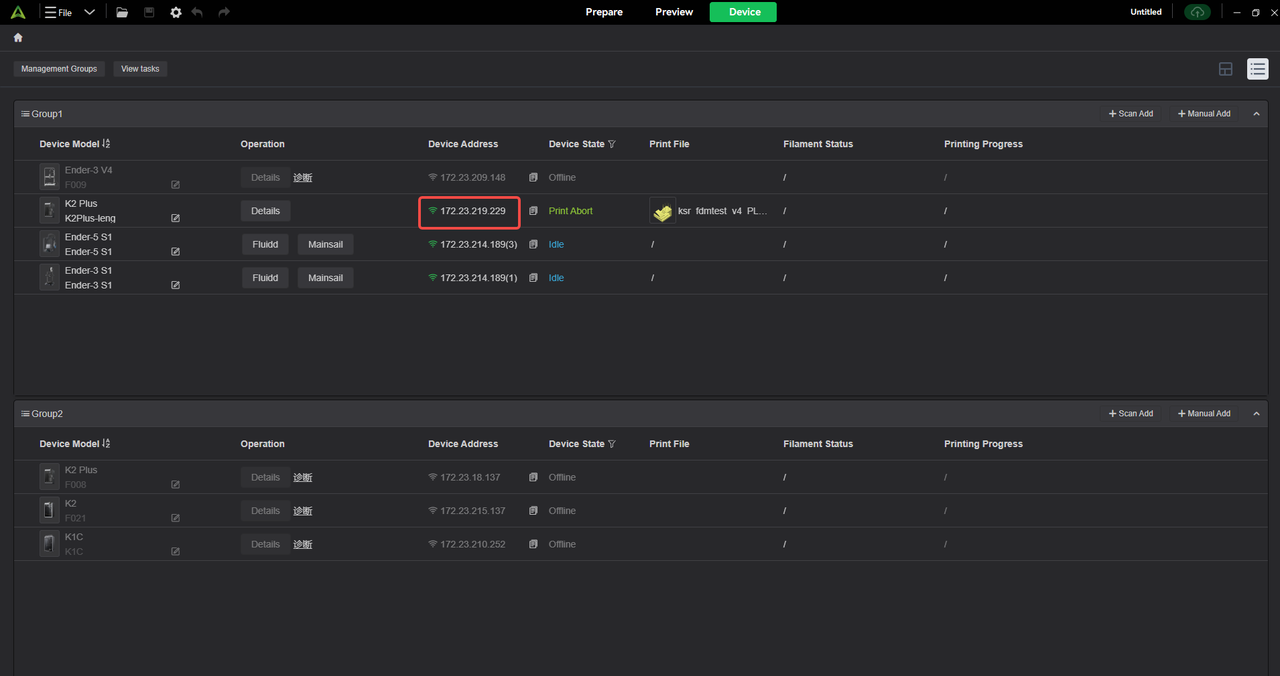Open Fluidd for Ender-3 S1
Image resolution: width=1280 pixels, height=676 pixels.
click(x=266, y=278)
